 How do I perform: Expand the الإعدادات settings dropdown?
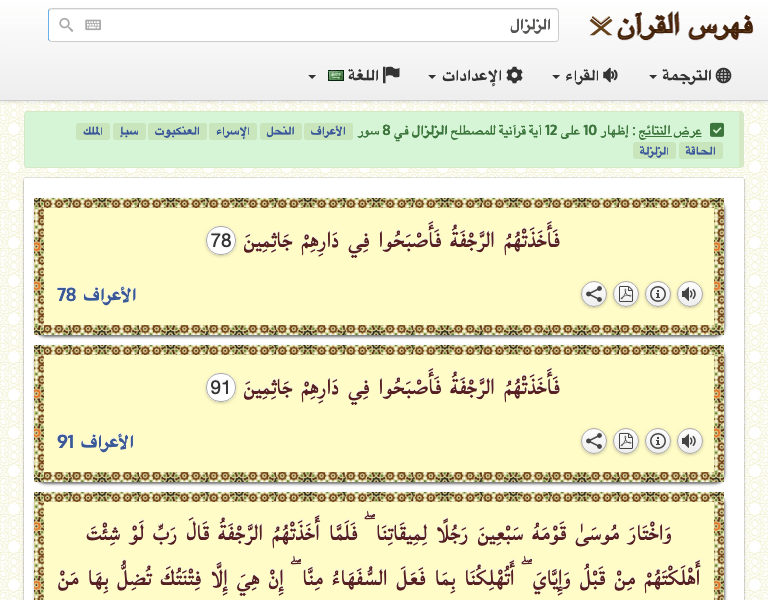[x=475, y=76]
